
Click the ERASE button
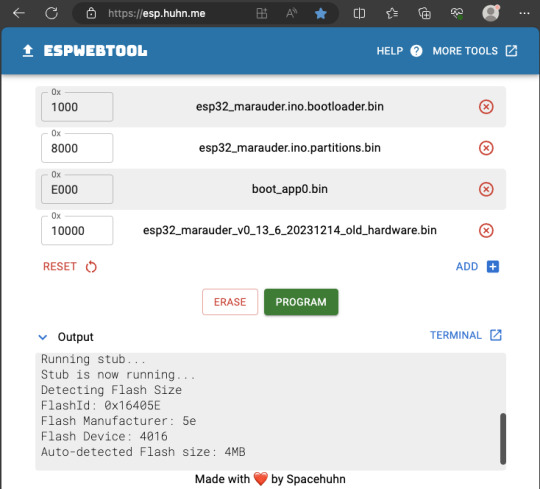click(x=230, y=302)
